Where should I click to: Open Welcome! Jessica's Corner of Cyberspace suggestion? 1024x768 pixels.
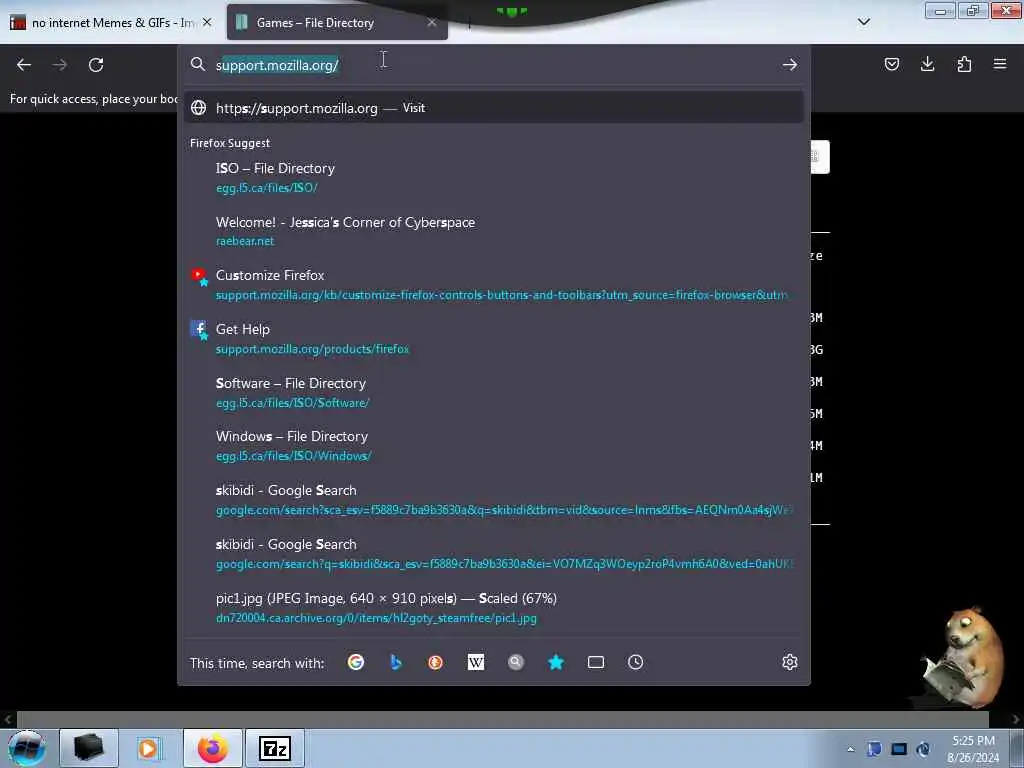494,231
